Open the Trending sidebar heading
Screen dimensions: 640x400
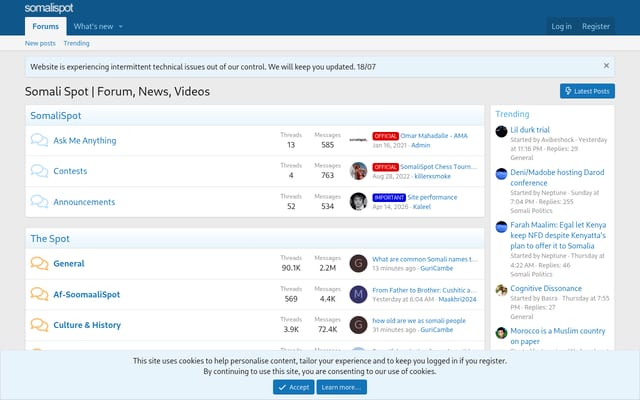pos(512,114)
